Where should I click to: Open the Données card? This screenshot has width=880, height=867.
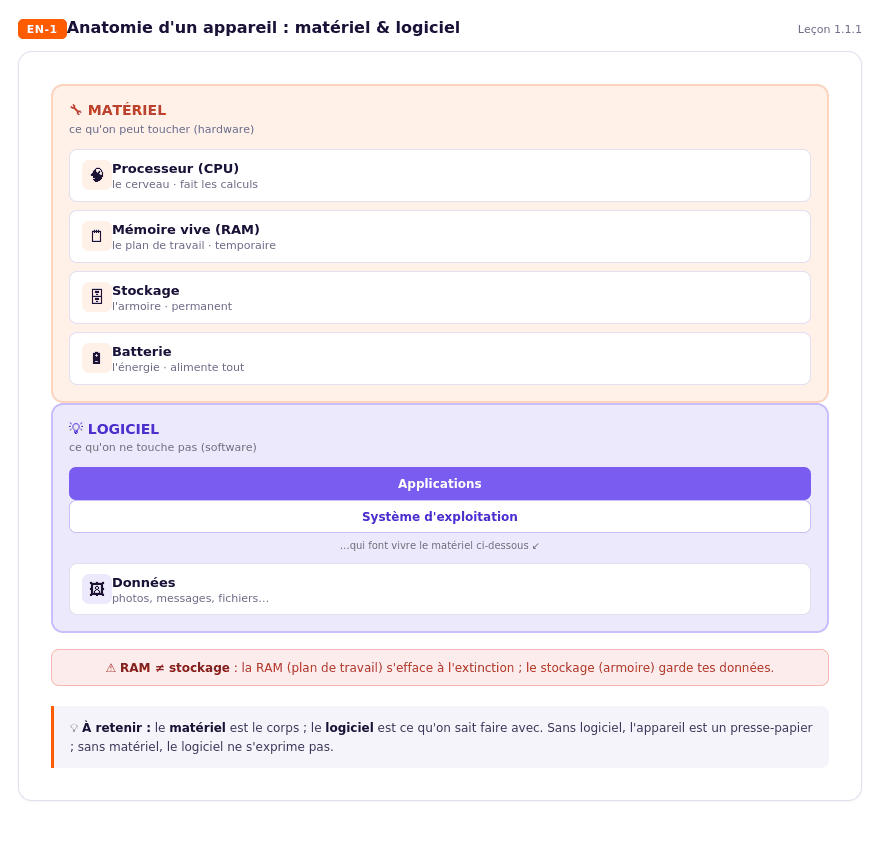point(440,589)
